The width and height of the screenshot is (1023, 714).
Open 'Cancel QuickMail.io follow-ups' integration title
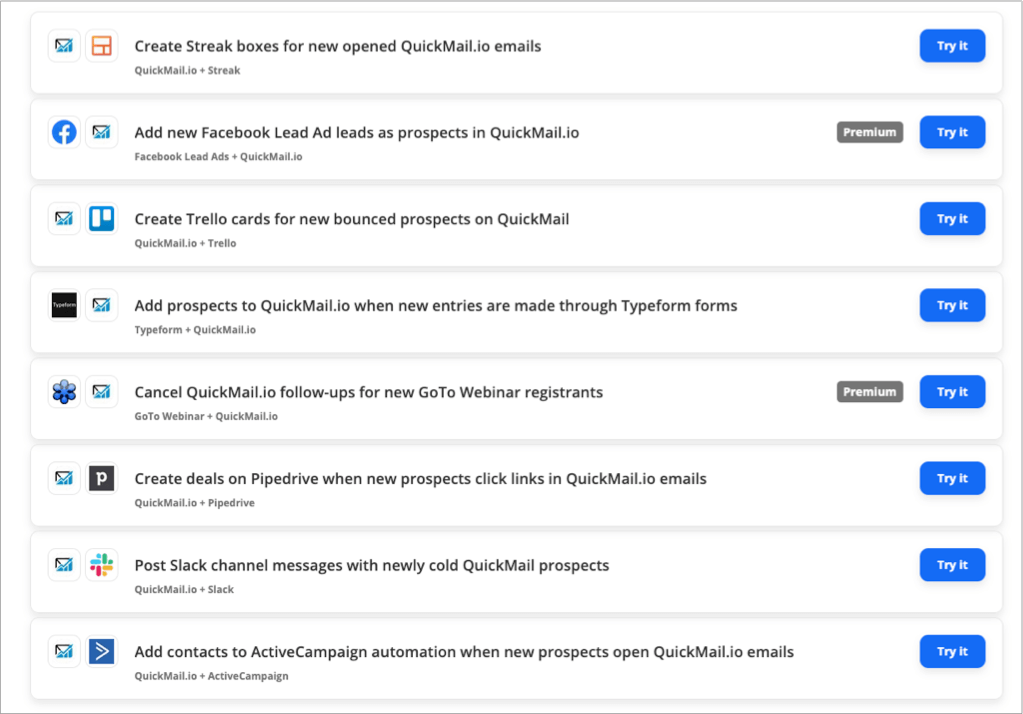pos(369,392)
